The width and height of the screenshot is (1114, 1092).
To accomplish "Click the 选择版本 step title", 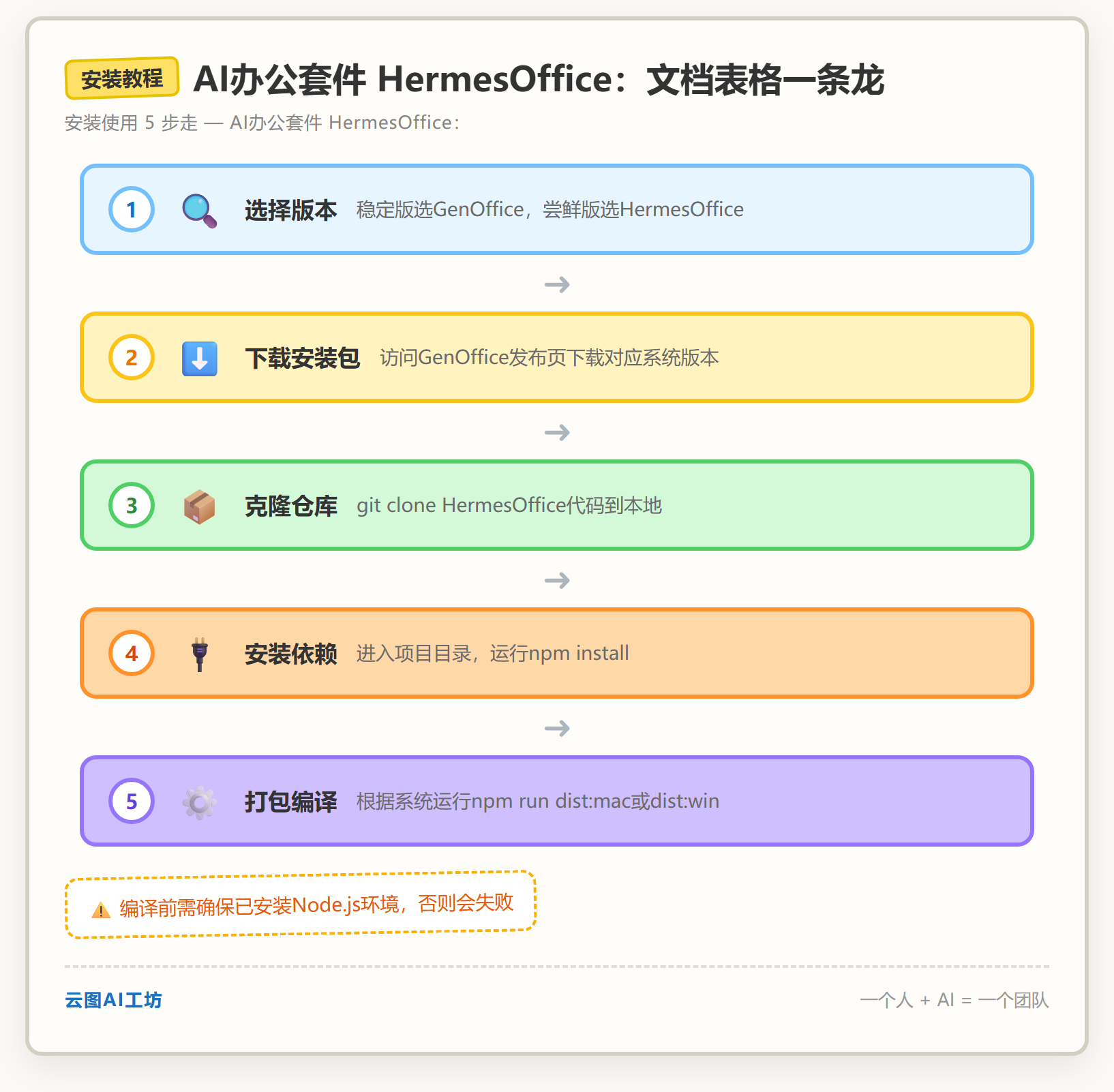I will tap(291, 210).
